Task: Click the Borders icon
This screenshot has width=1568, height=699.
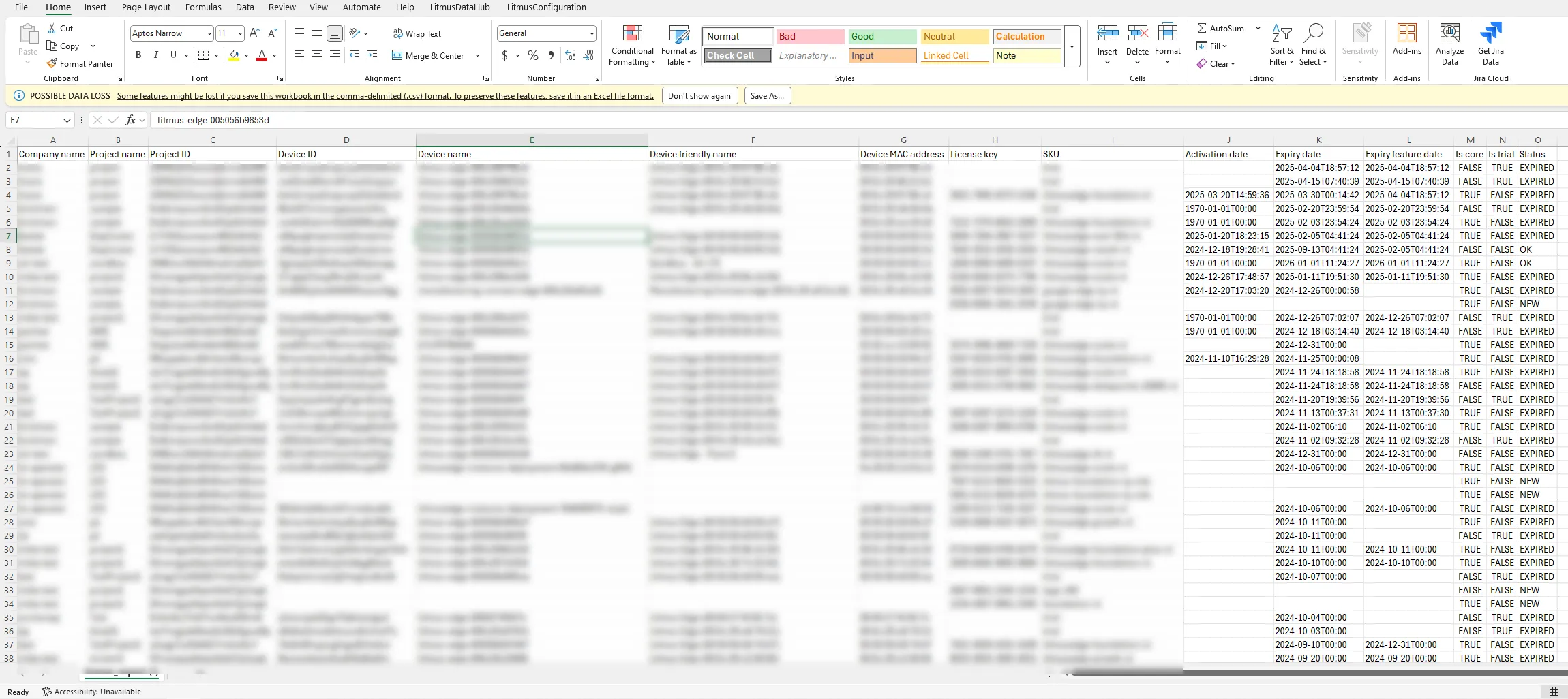Action: tap(203, 55)
